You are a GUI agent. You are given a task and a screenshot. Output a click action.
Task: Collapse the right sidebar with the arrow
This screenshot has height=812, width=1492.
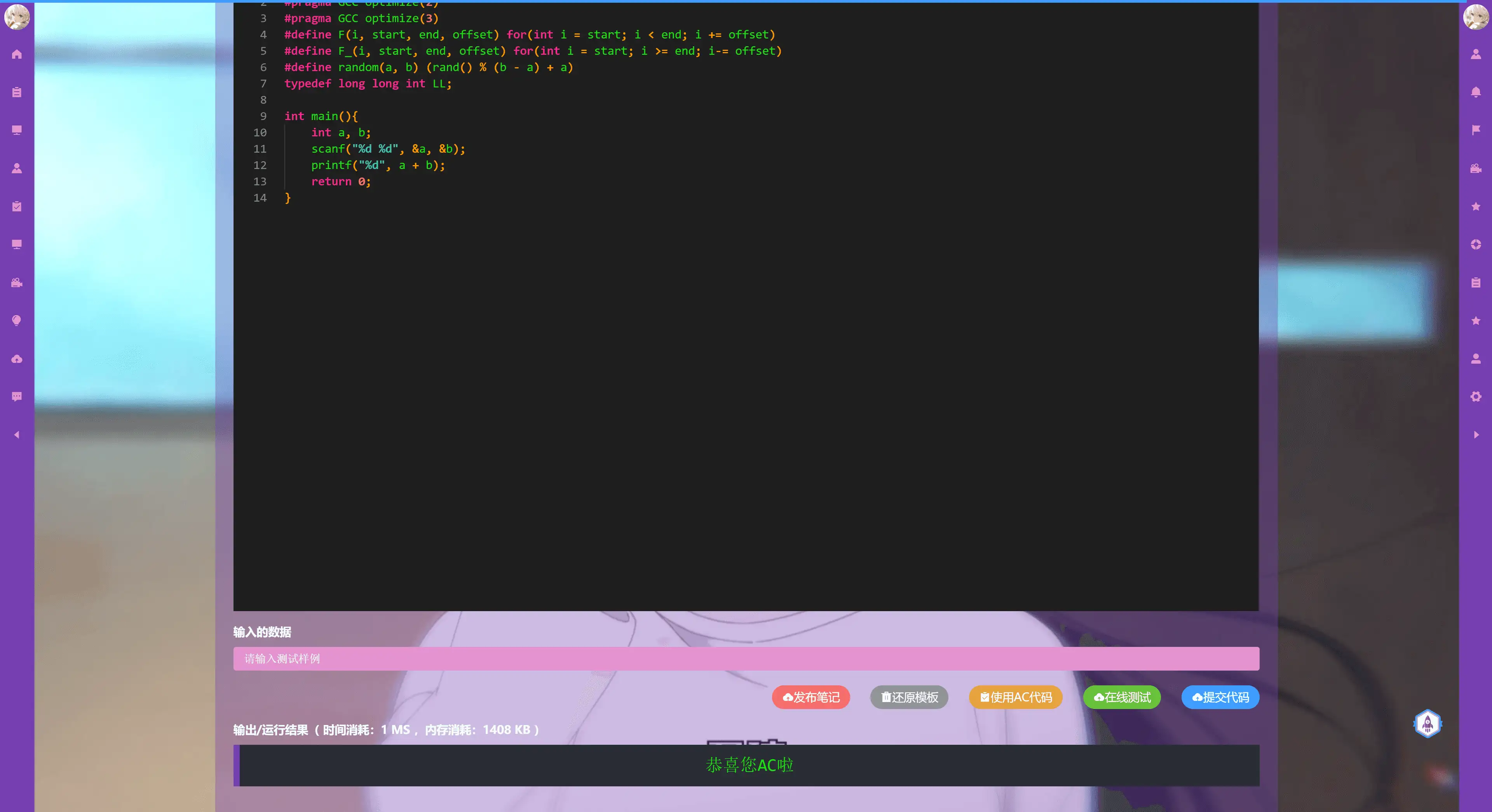tap(1475, 434)
